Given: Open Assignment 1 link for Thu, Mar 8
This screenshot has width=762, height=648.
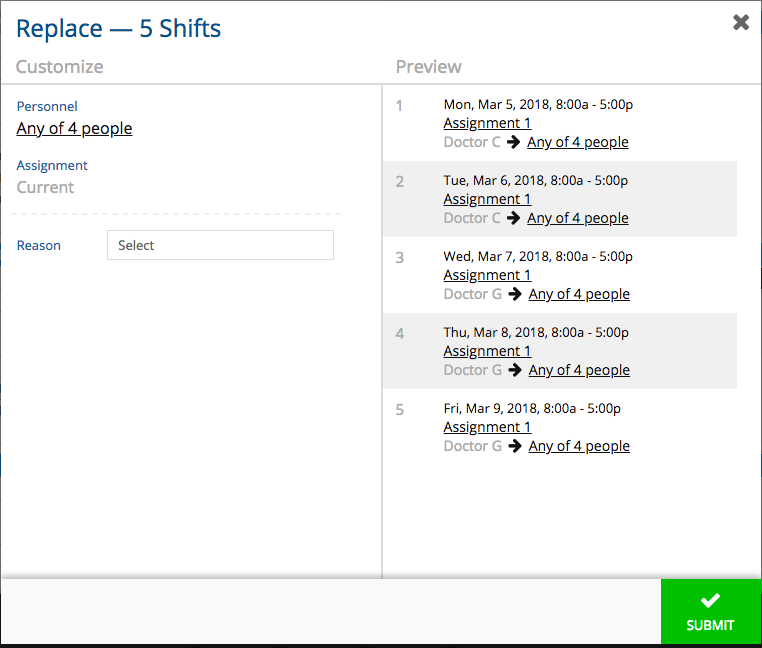Looking at the screenshot, I should 487,351.
